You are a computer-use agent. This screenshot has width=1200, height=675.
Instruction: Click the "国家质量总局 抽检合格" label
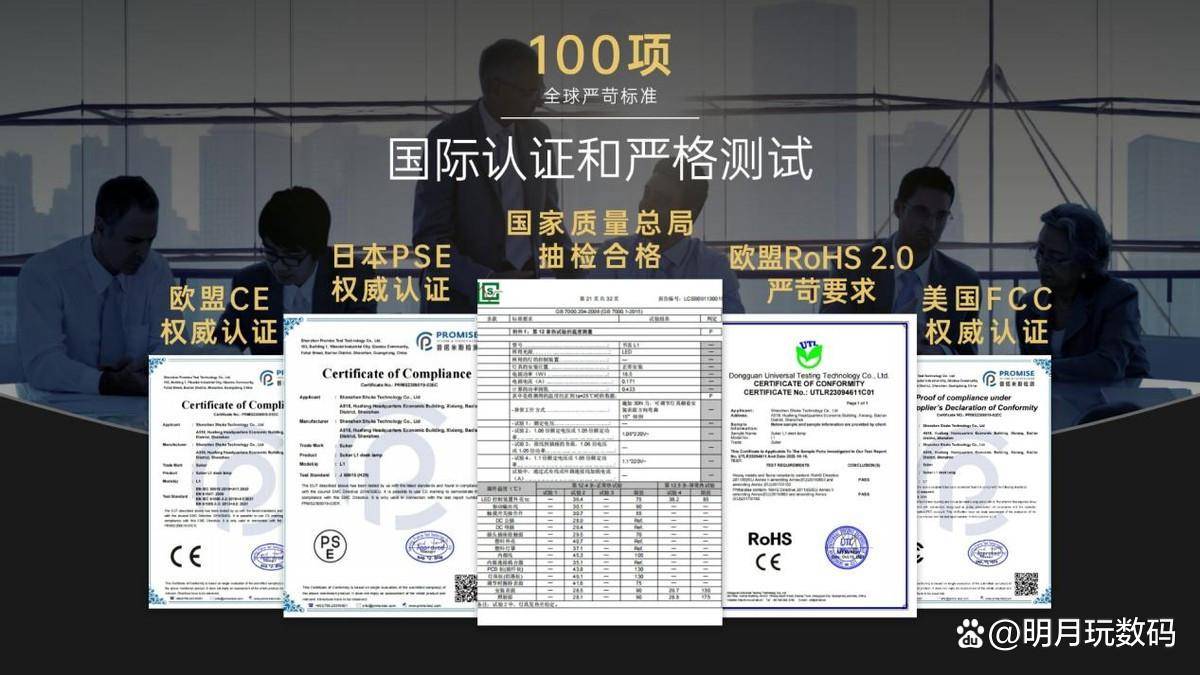coord(600,239)
